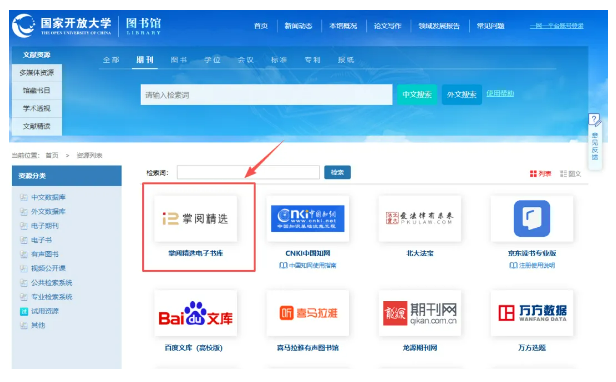Open the 万方数据 logo tile

(532, 313)
